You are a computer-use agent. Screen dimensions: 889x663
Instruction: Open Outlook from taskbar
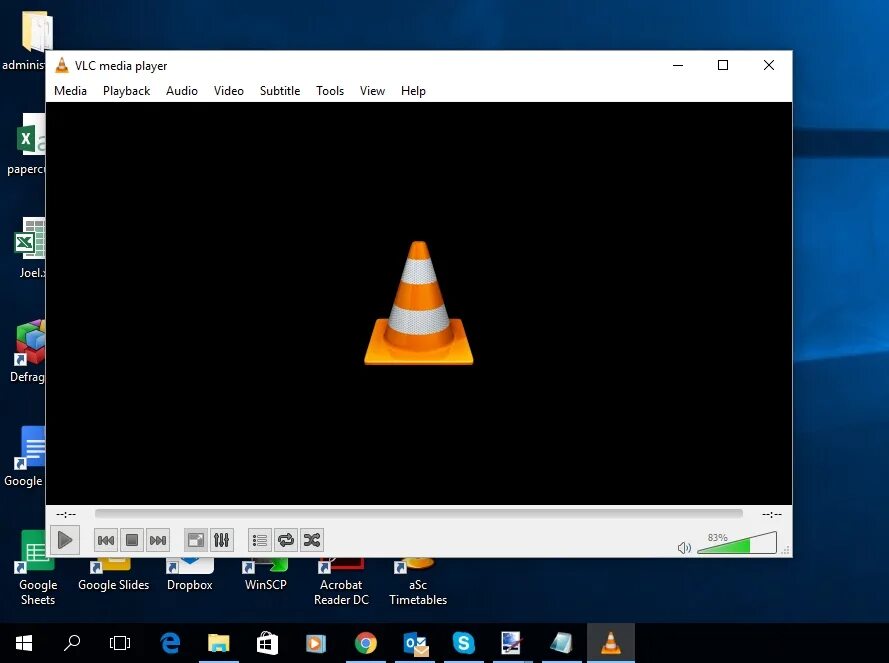(415, 643)
